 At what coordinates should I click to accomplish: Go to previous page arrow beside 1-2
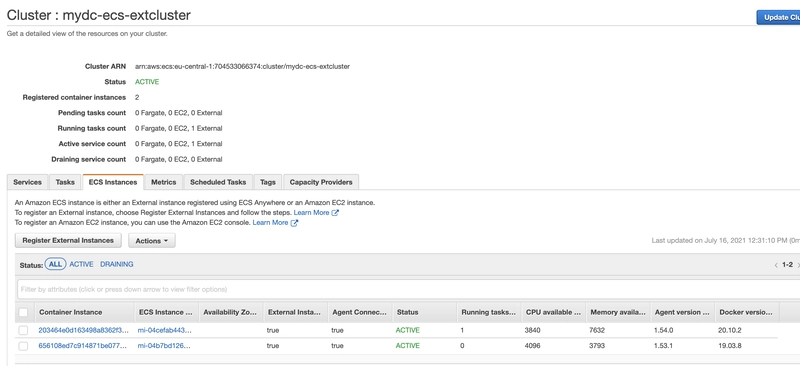(x=776, y=265)
